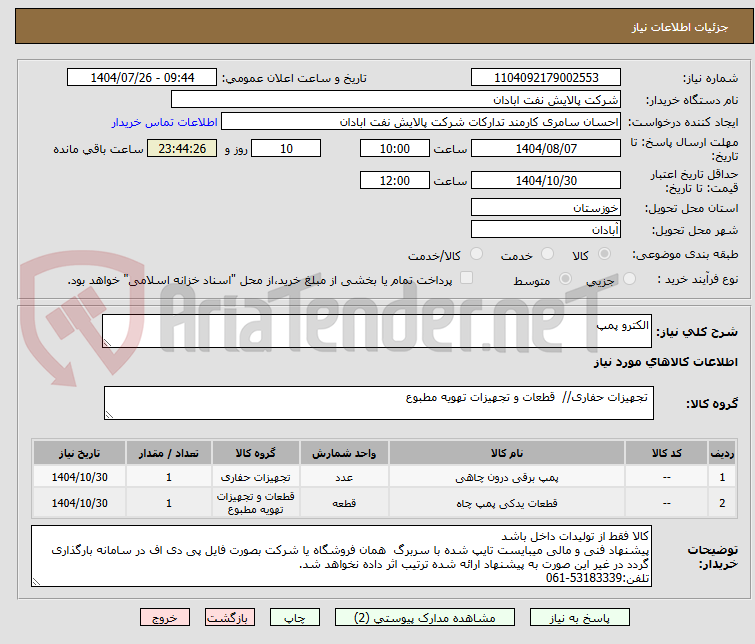Click the remaining days field 10

click(x=286, y=148)
